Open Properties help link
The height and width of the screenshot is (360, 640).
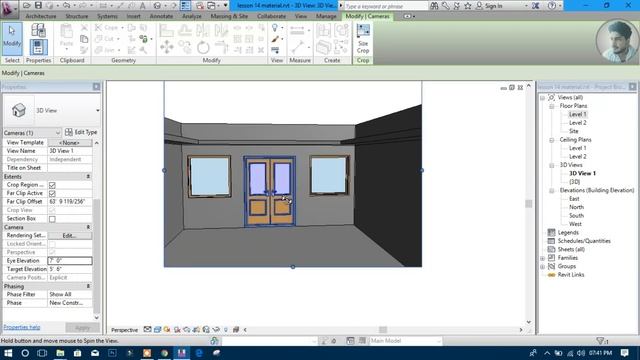[x=22, y=327]
